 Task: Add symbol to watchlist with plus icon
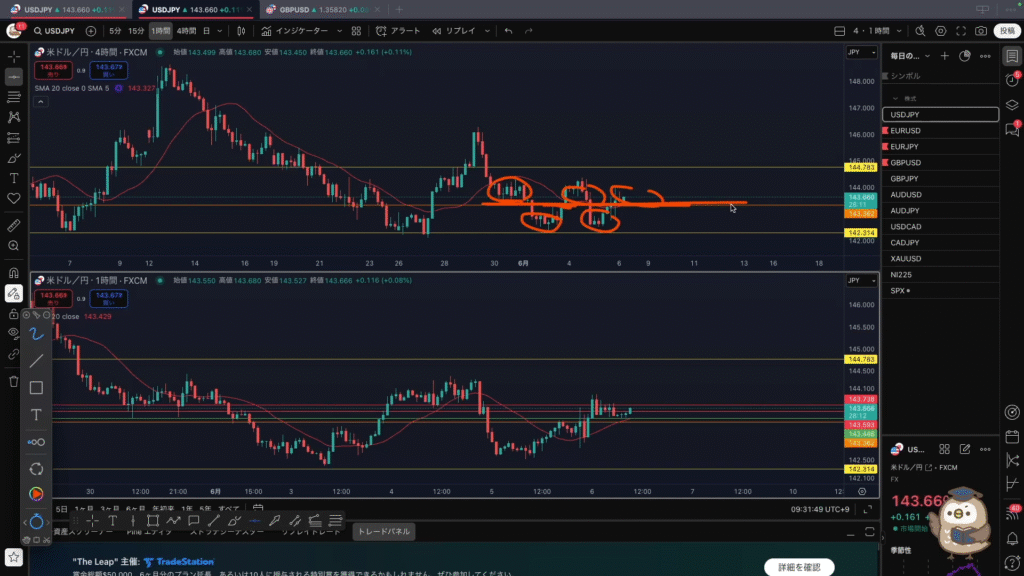(944, 56)
